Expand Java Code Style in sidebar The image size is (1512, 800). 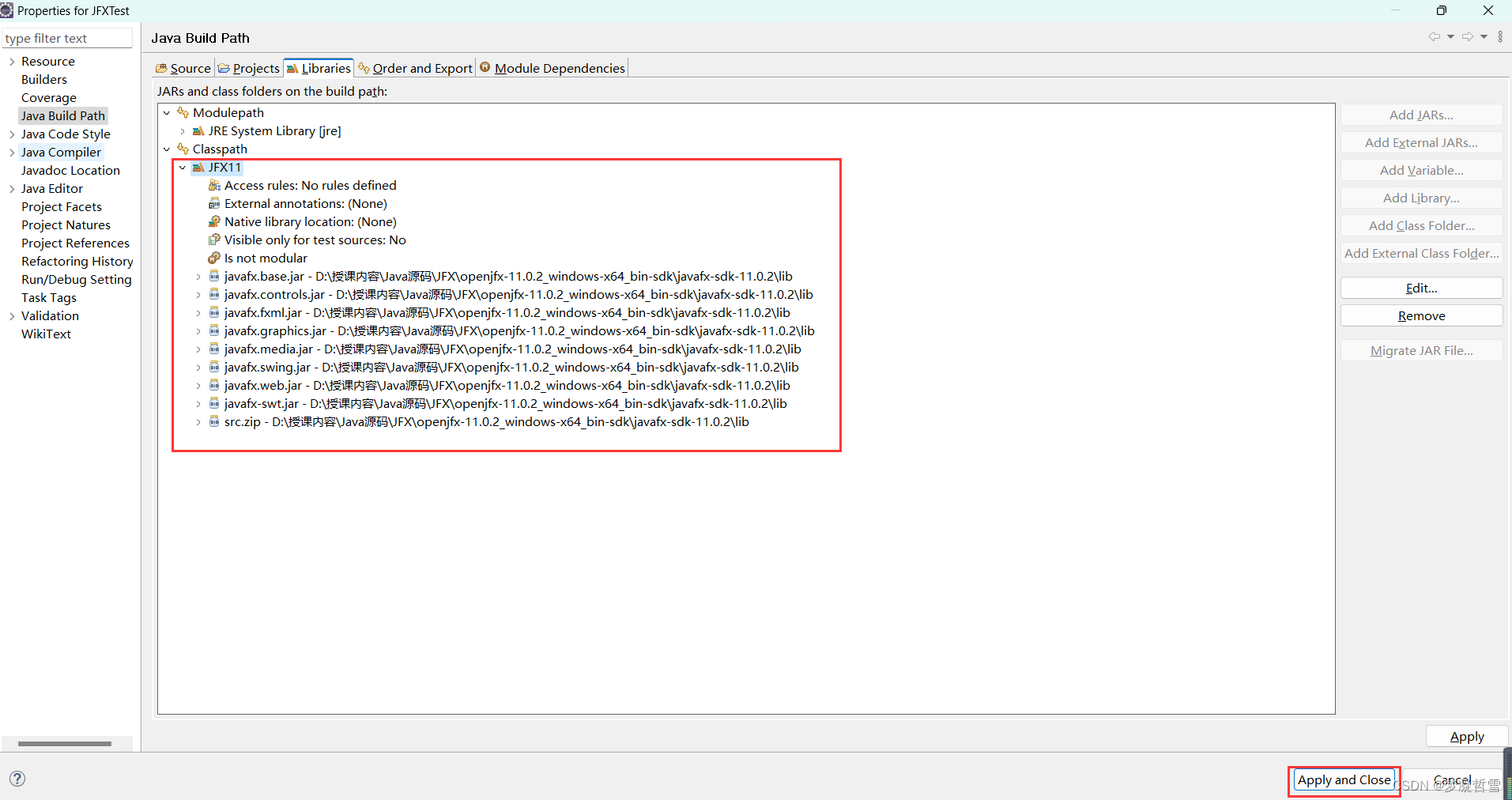click(x=12, y=134)
